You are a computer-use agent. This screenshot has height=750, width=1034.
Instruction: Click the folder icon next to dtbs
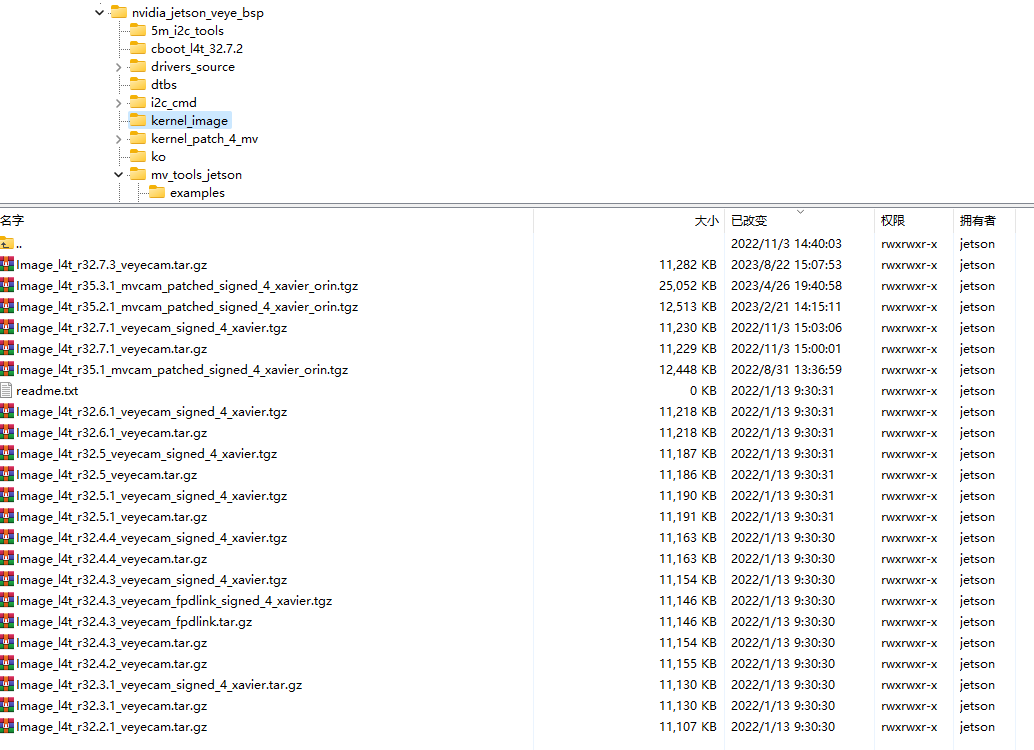pos(138,85)
